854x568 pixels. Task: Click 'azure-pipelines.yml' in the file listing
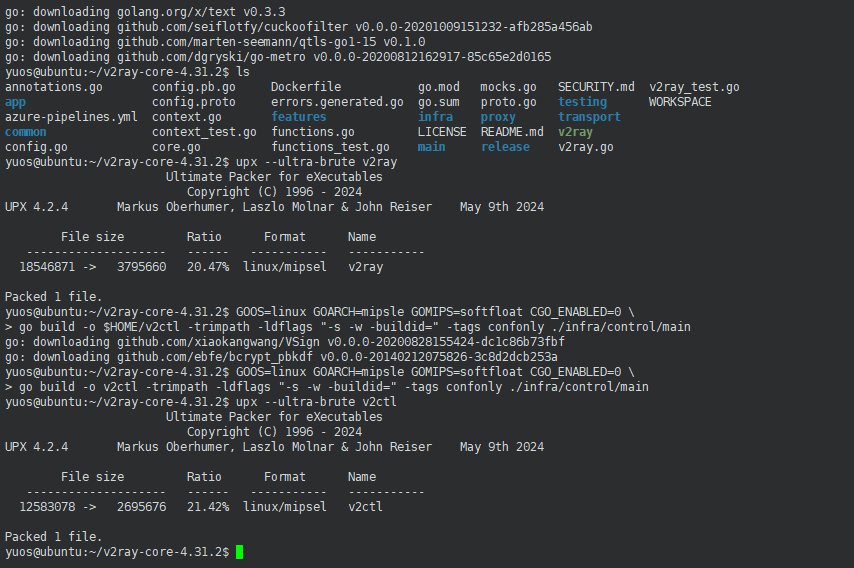(72, 117)
